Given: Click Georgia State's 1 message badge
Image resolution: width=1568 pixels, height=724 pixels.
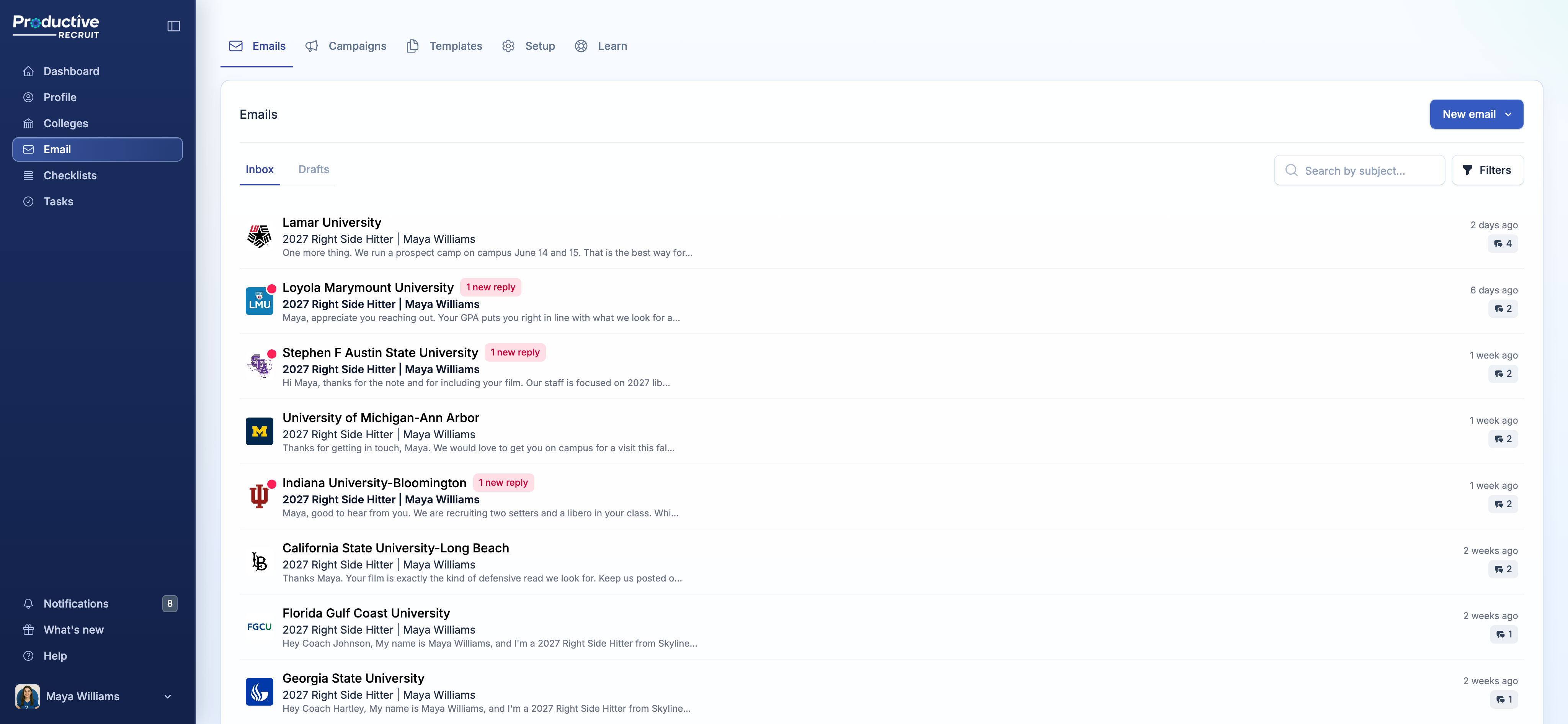Looking at the screenshot, I should 1504,699.
